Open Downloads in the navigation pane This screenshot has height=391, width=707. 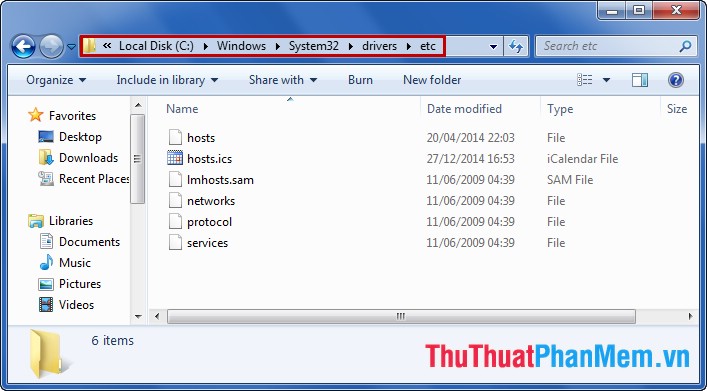pyautogui.click(x=88, y=158)
